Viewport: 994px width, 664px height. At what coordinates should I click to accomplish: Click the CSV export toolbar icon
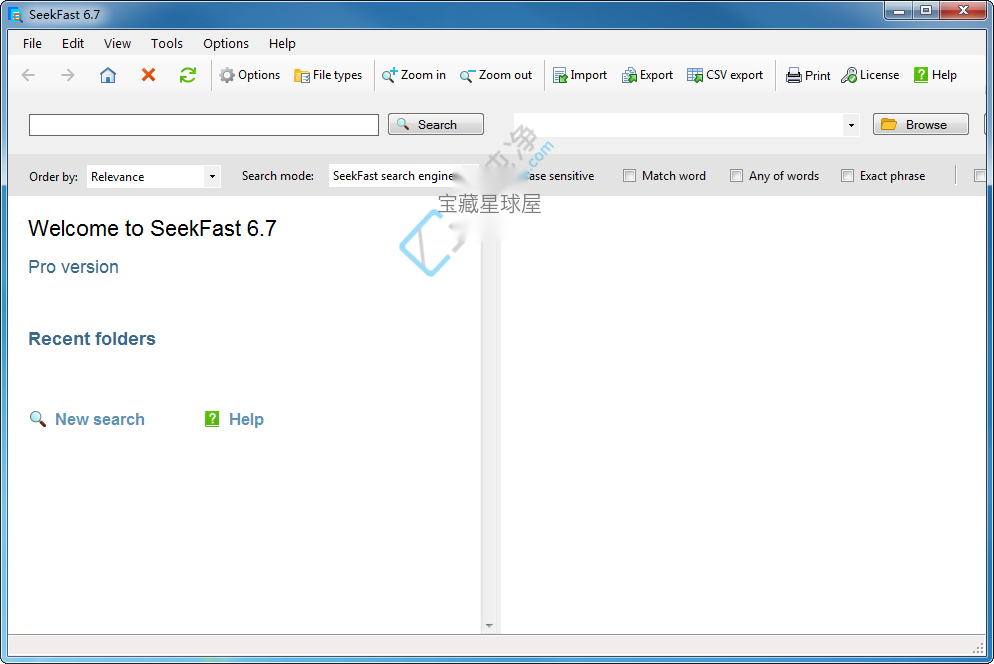point(725,75)
